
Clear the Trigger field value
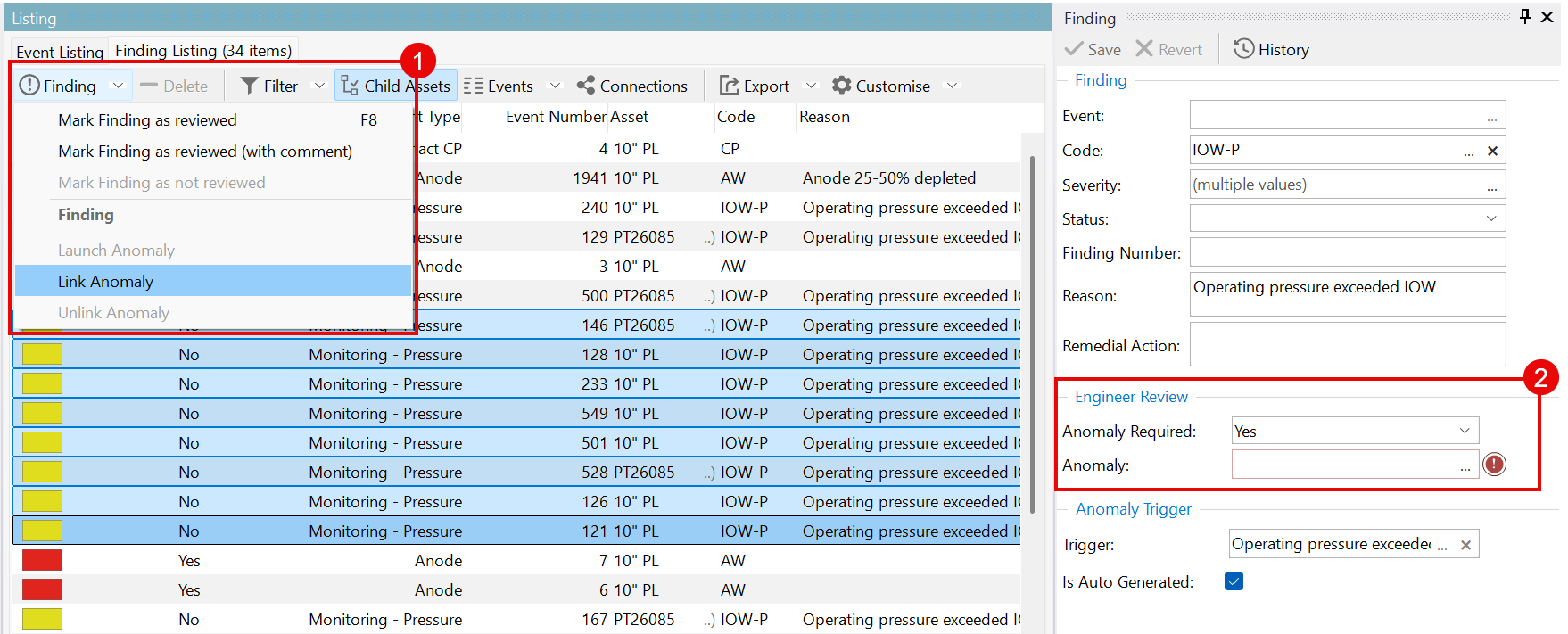1465,545
